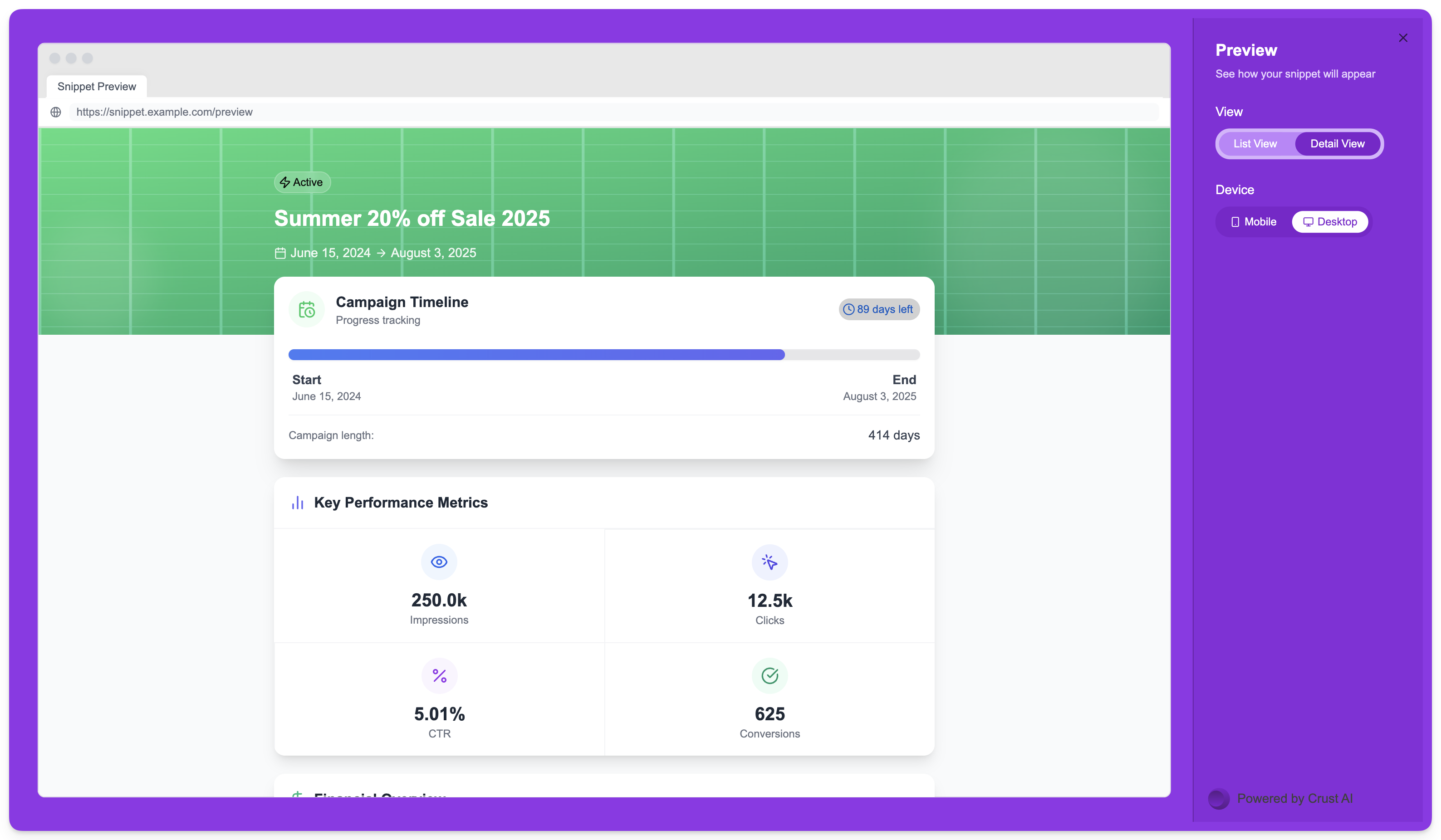Click the percent icon above CTR
Viewport: 1441px width, 840px height.
439,675
